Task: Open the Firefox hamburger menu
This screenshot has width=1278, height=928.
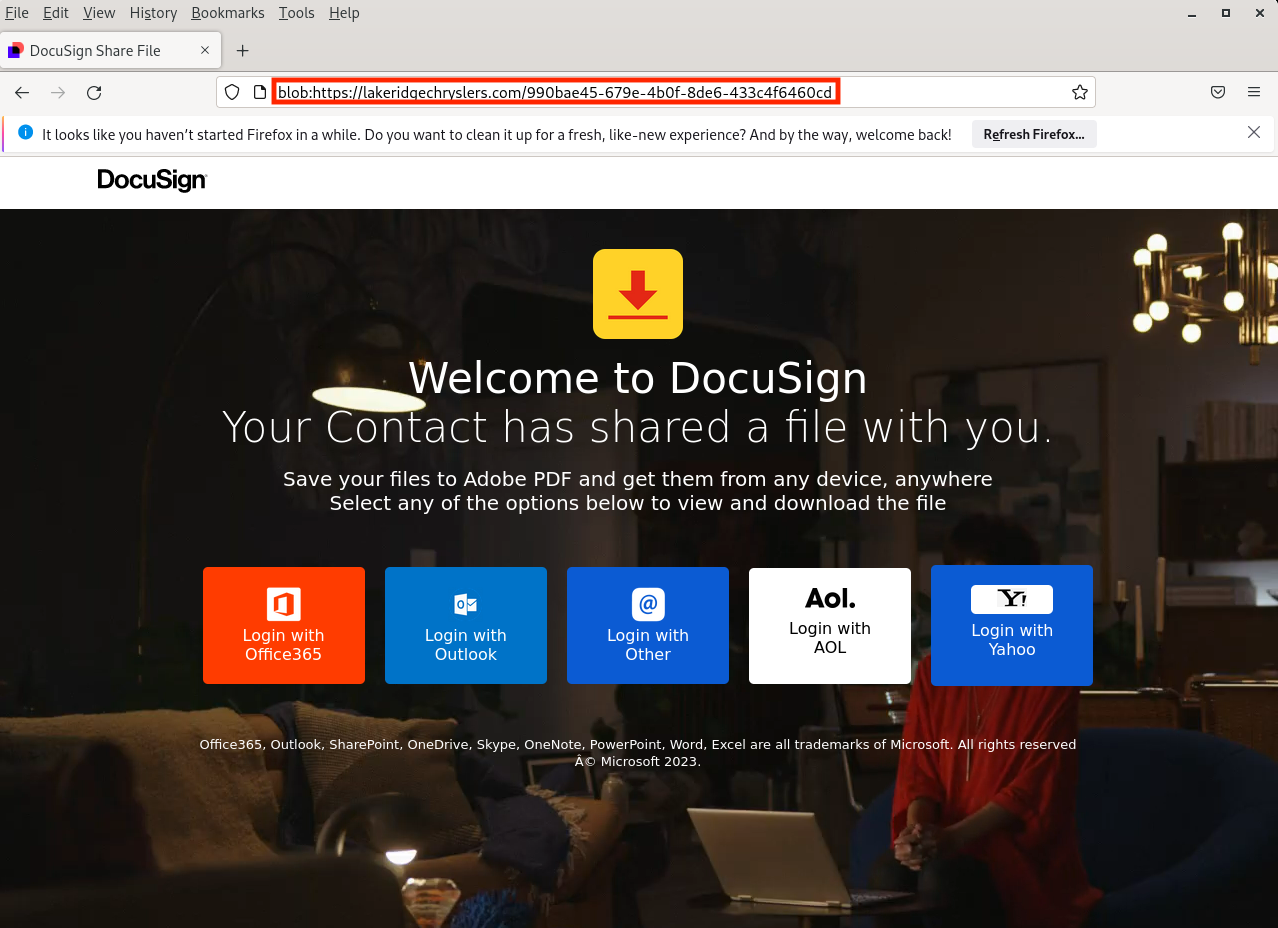Action: click(1253, 93)
